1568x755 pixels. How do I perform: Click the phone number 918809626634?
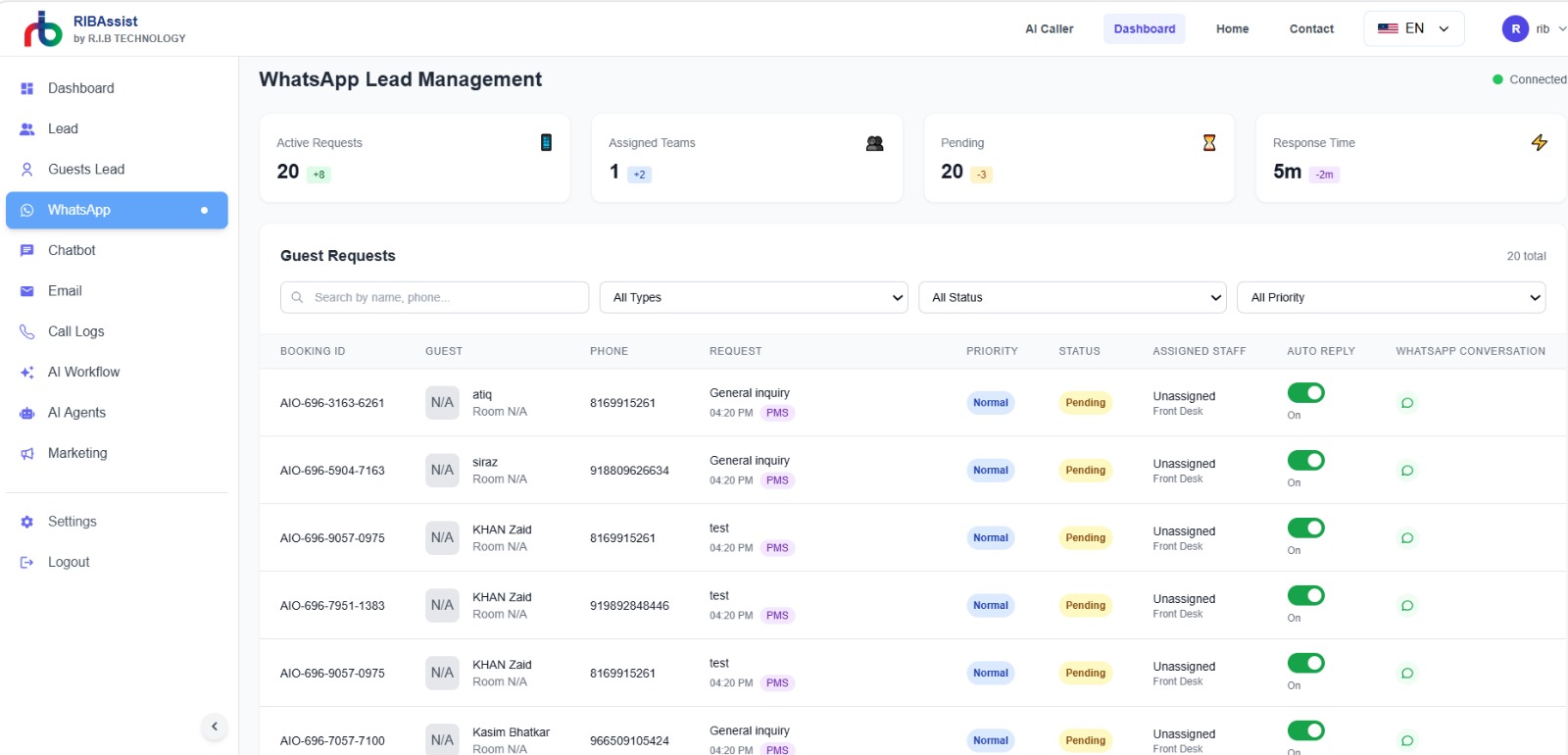[x=629, y=471]
